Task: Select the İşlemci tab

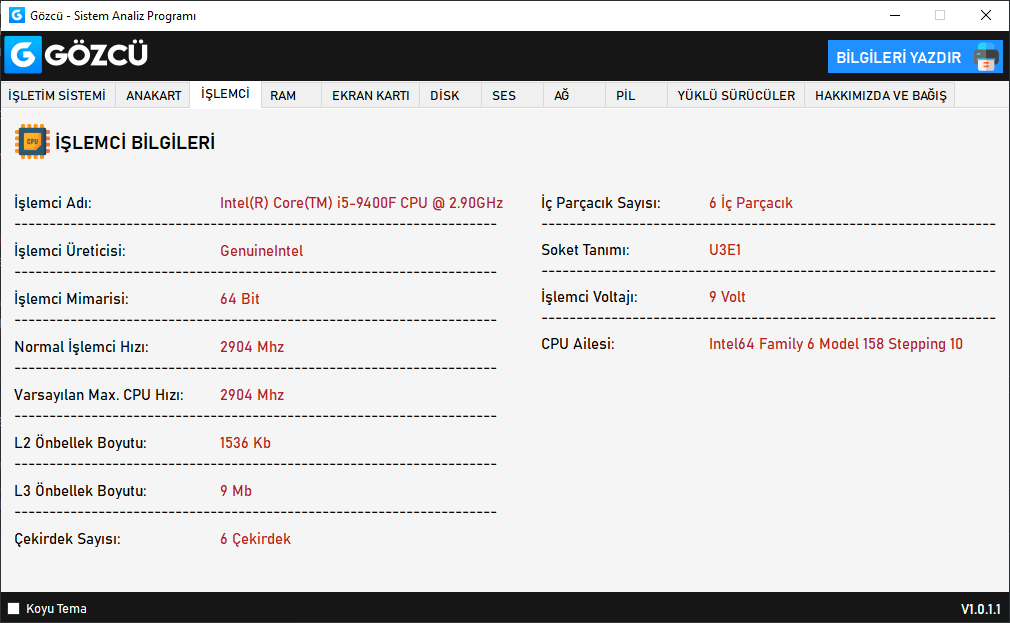Action: coord(225,94)
